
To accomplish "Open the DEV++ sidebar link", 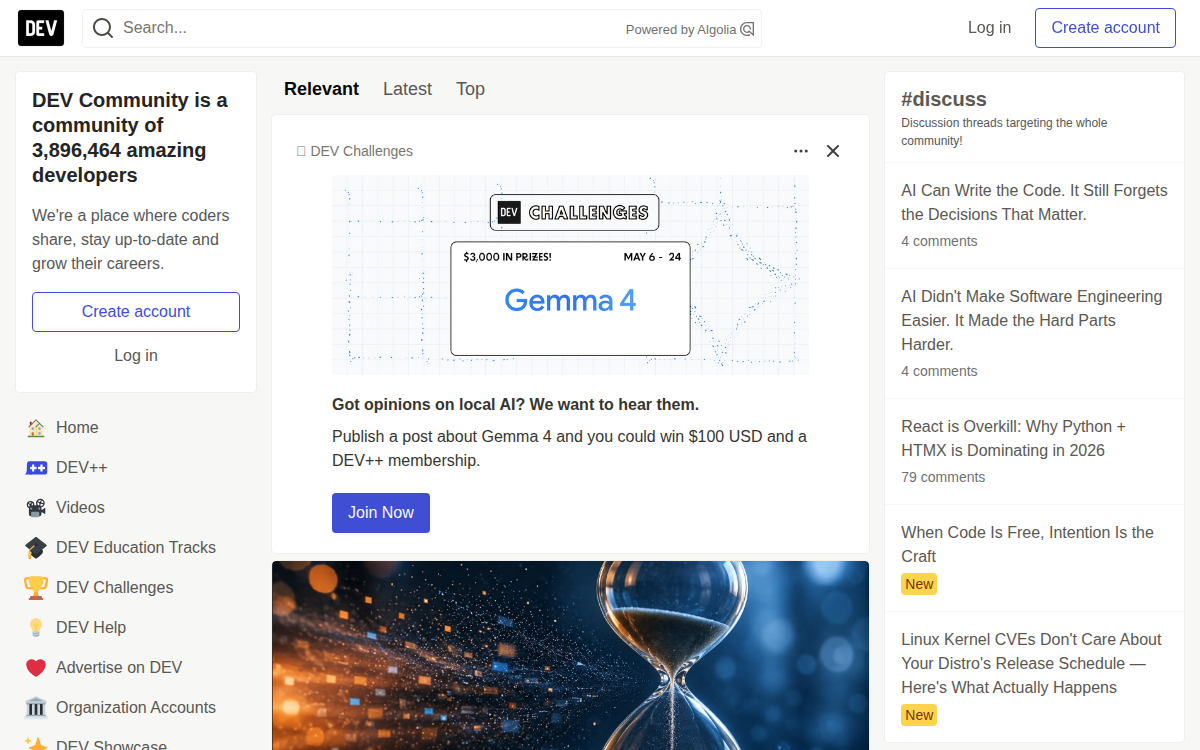I will [136, 468].
